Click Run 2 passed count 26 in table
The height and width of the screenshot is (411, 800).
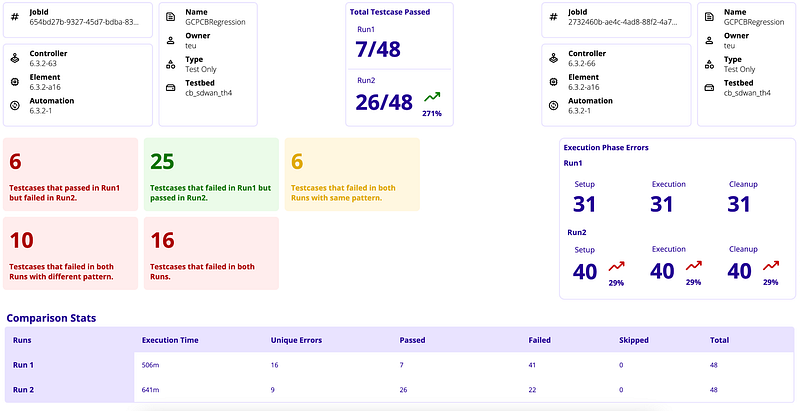pyautogui.click(x=404, y=390)
